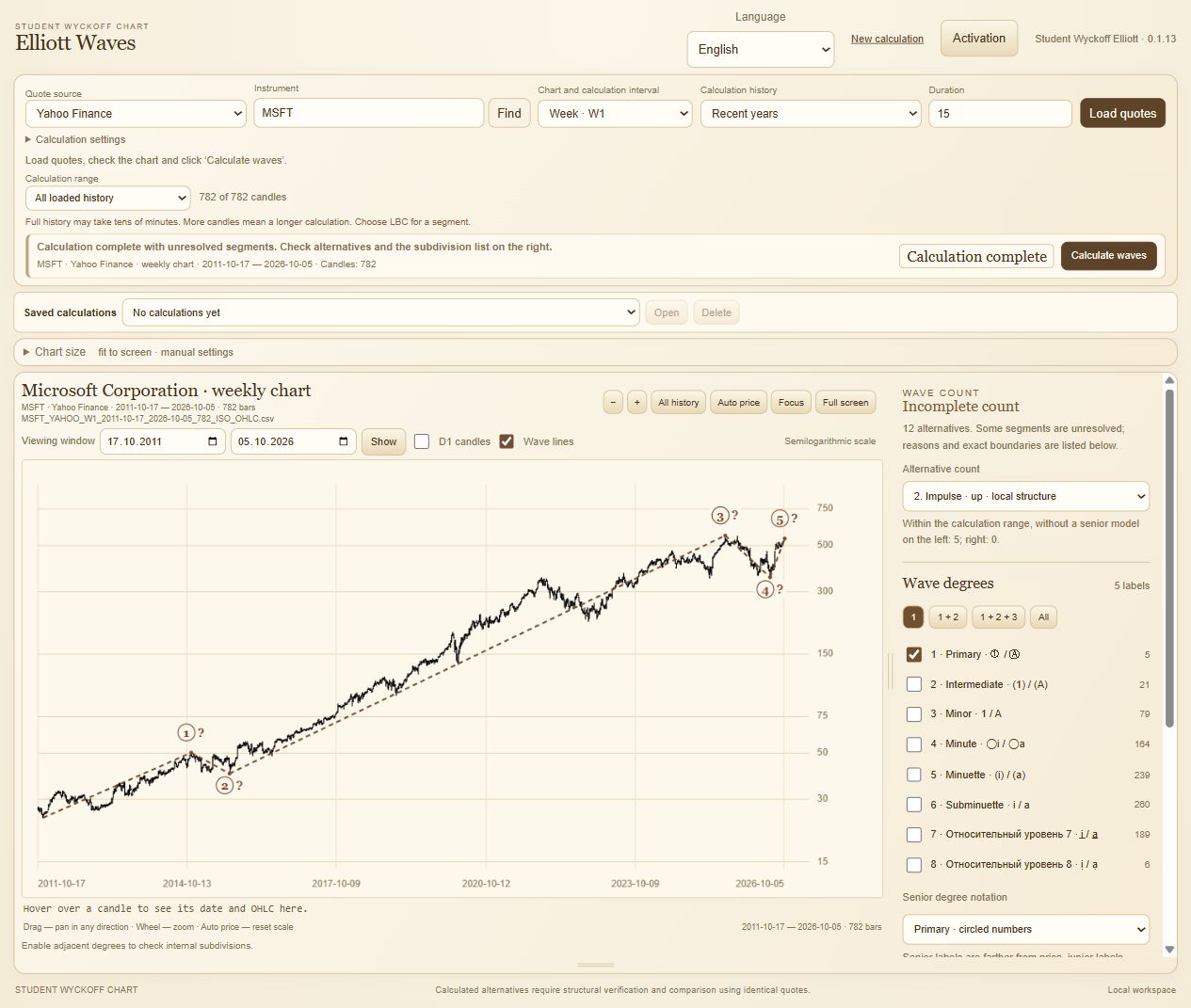Uncheck Primary wave degree

click(x=913, y=654)
